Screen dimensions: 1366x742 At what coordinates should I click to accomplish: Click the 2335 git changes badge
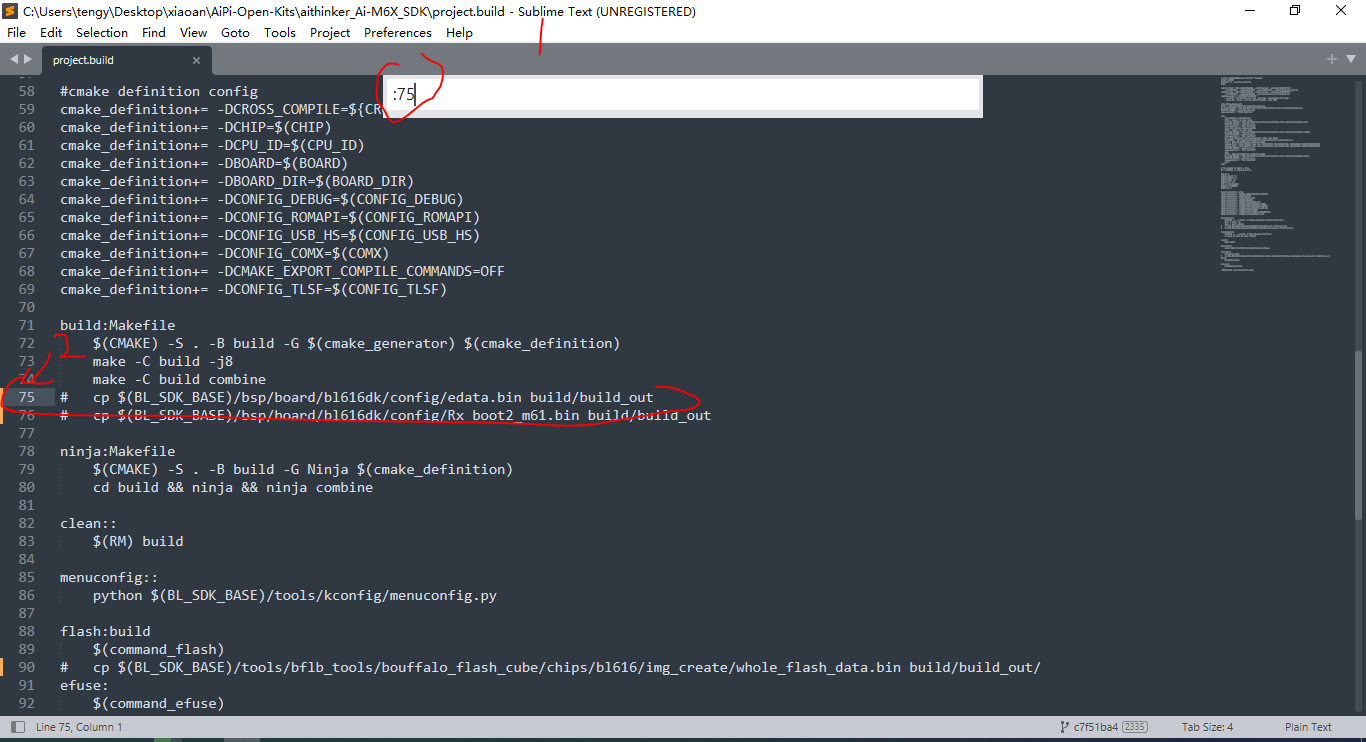click(1135, 727)
